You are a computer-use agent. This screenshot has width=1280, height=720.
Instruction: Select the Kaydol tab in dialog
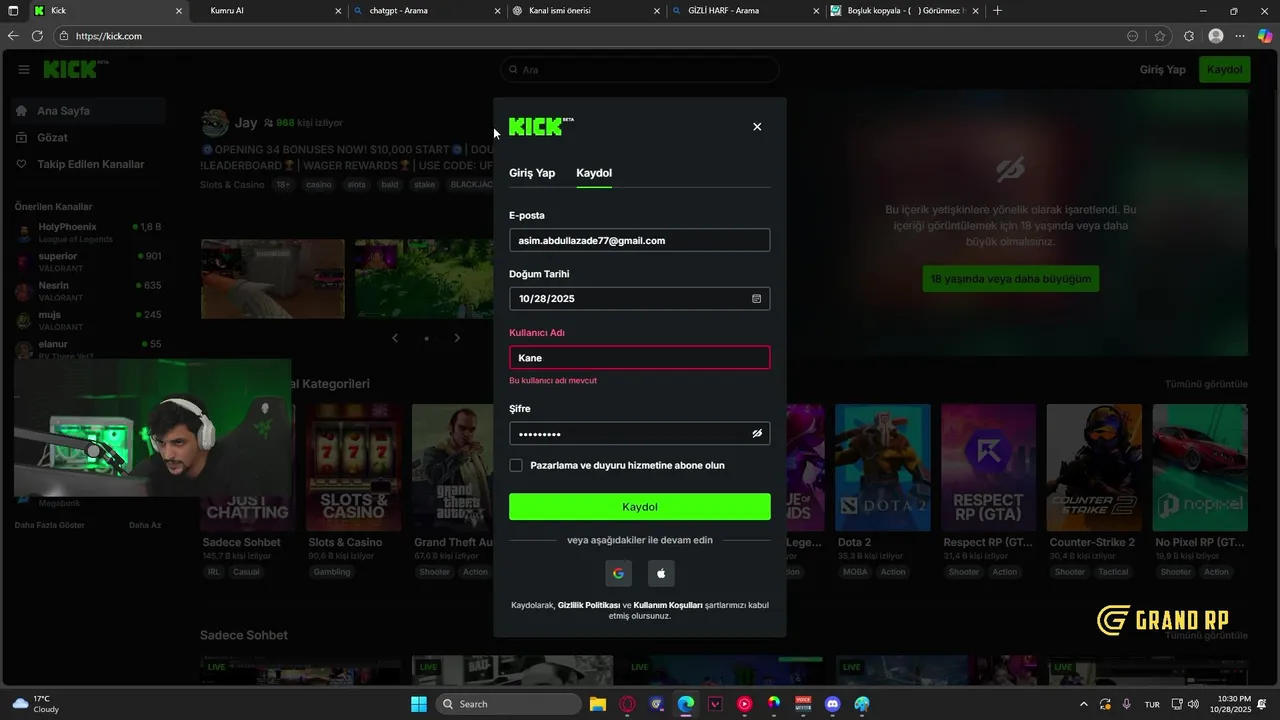pos(594,173)
